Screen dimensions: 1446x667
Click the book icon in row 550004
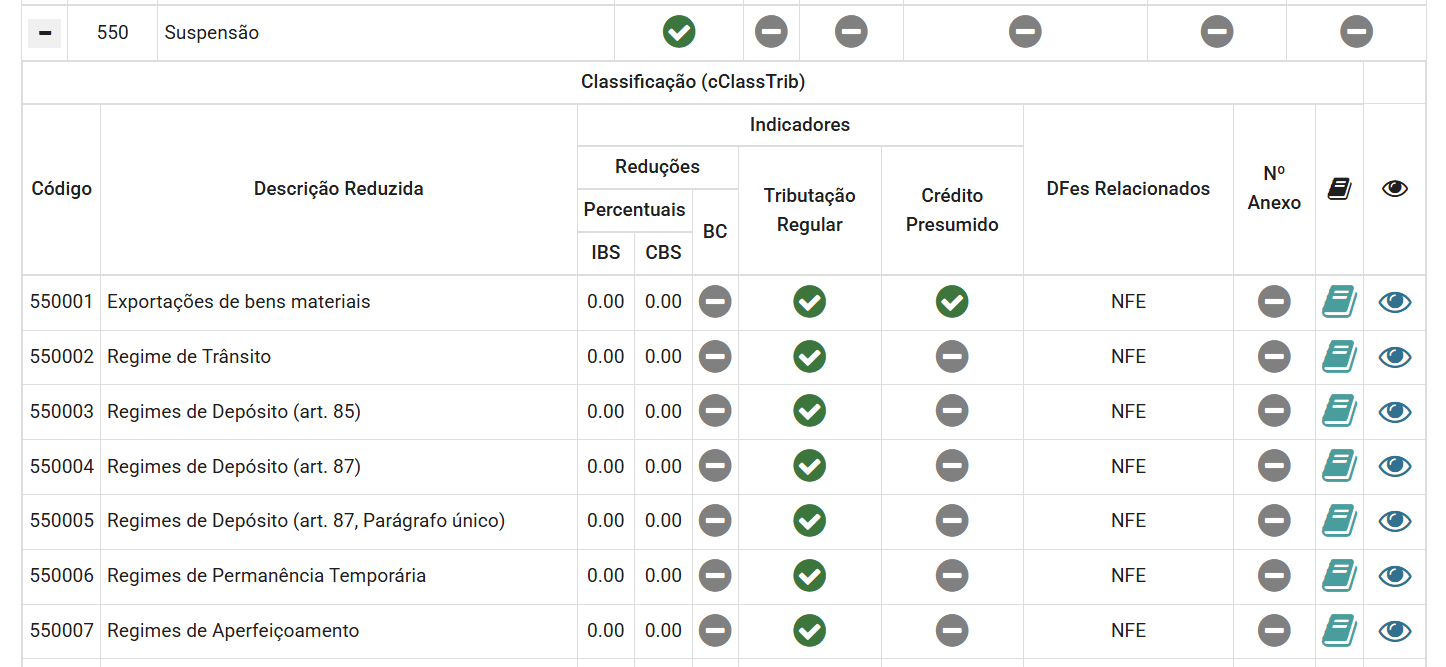(x=1339, y=466)
